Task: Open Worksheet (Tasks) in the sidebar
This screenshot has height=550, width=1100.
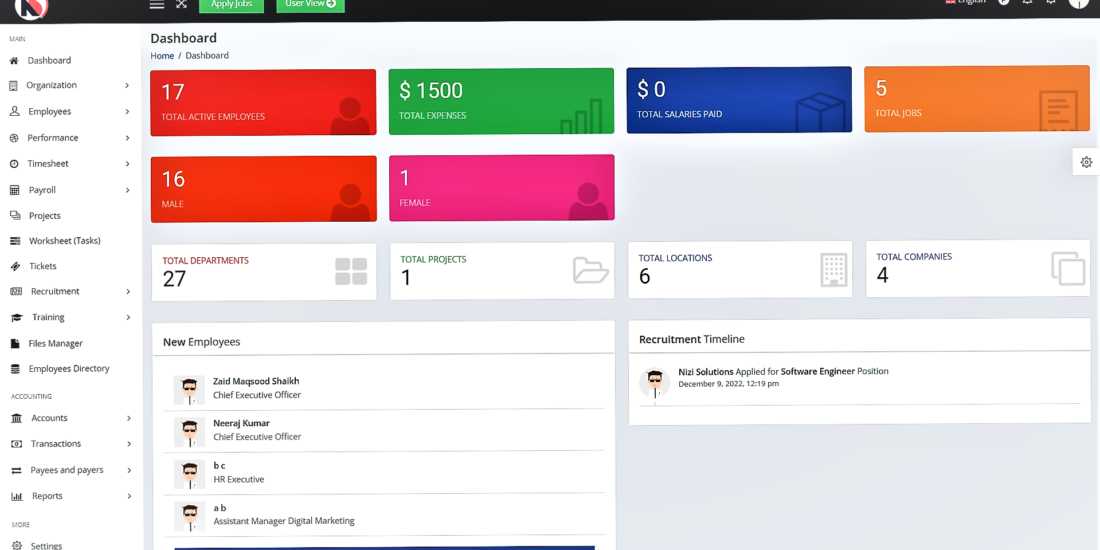Action: click(65, 241)
